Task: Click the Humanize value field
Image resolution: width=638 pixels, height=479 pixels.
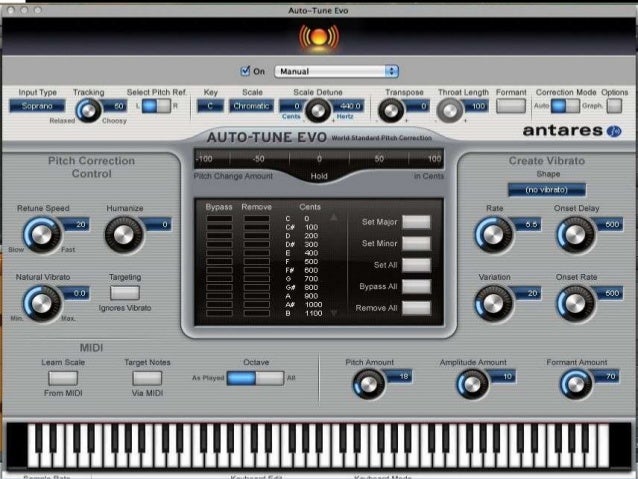Action: pos(157,224)
